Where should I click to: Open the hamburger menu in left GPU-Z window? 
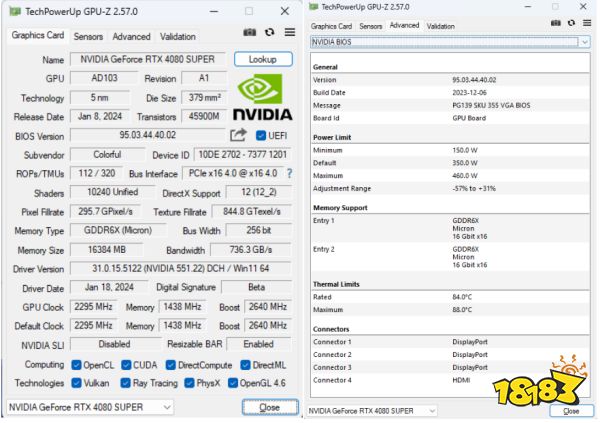[290, 33]
